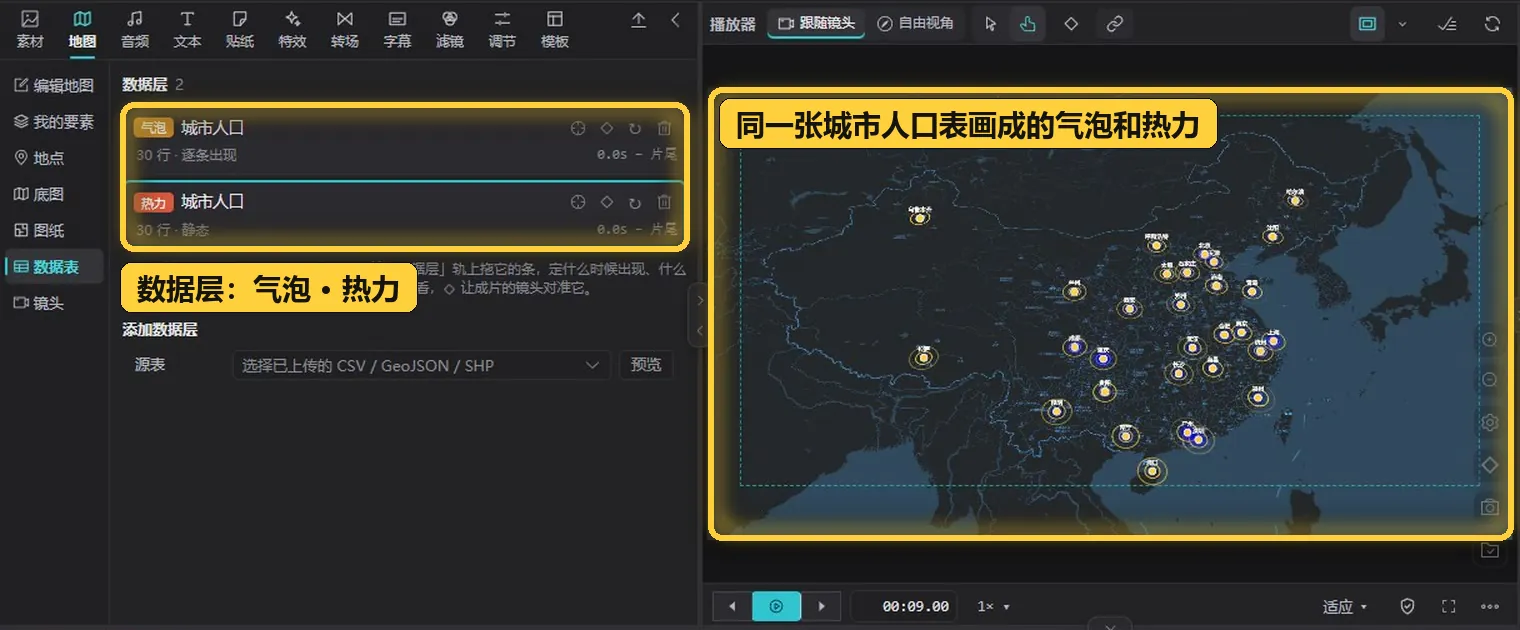The image size is (1520, 630).
Task: Collapse the bottom panel handle
Action: pyautogui.click(x=1110, y=624)
